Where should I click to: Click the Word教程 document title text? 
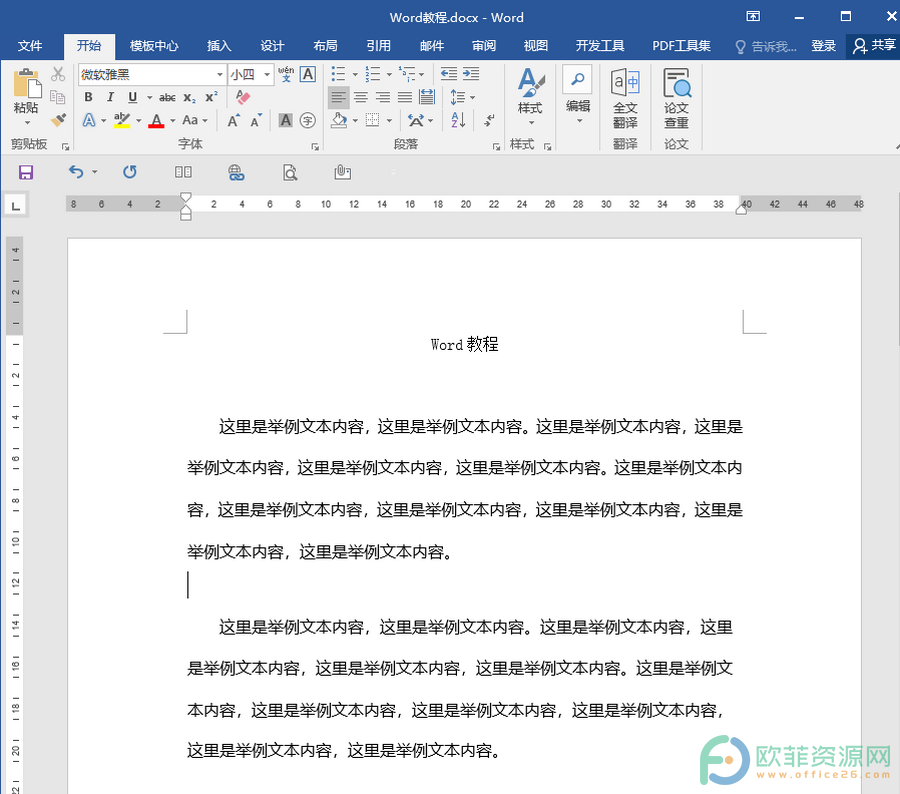(x=464, y=344)
